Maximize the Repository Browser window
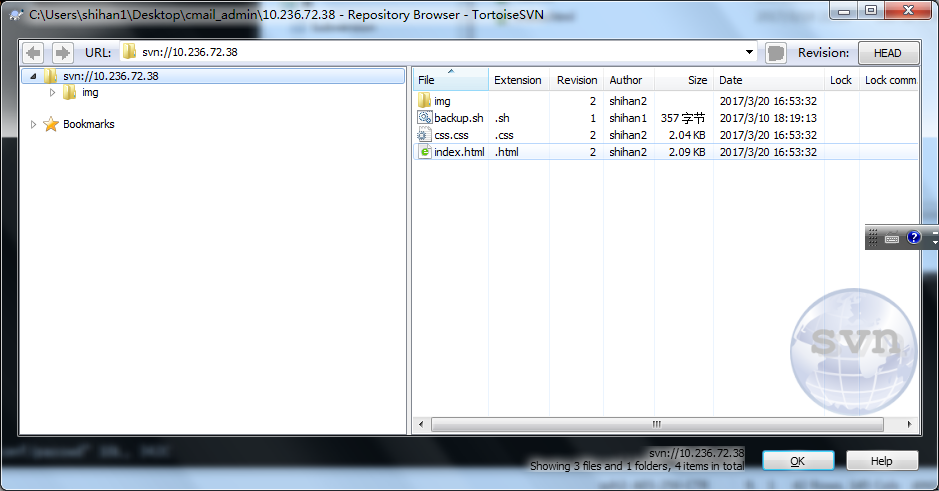 point(871,10)
